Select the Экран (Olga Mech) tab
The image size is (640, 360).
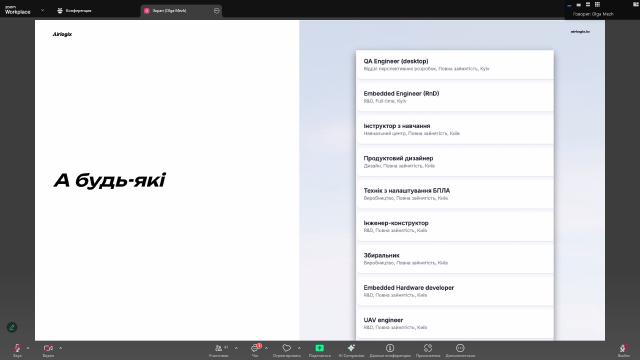click(x=181, y=11)
